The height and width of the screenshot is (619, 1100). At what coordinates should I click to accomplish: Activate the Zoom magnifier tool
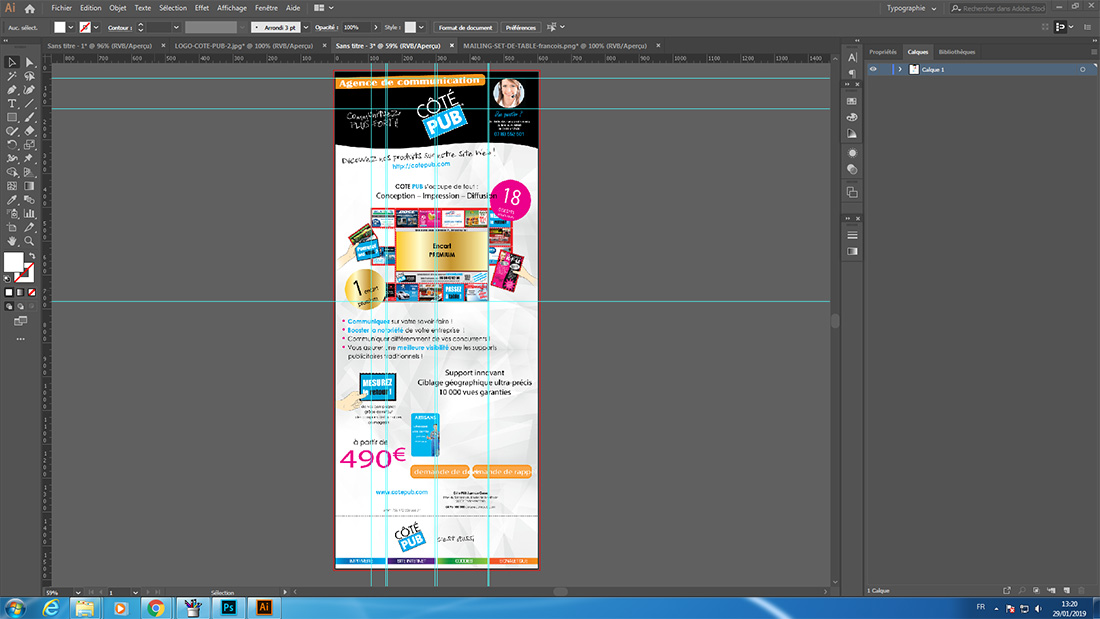[x=30, y=241]
